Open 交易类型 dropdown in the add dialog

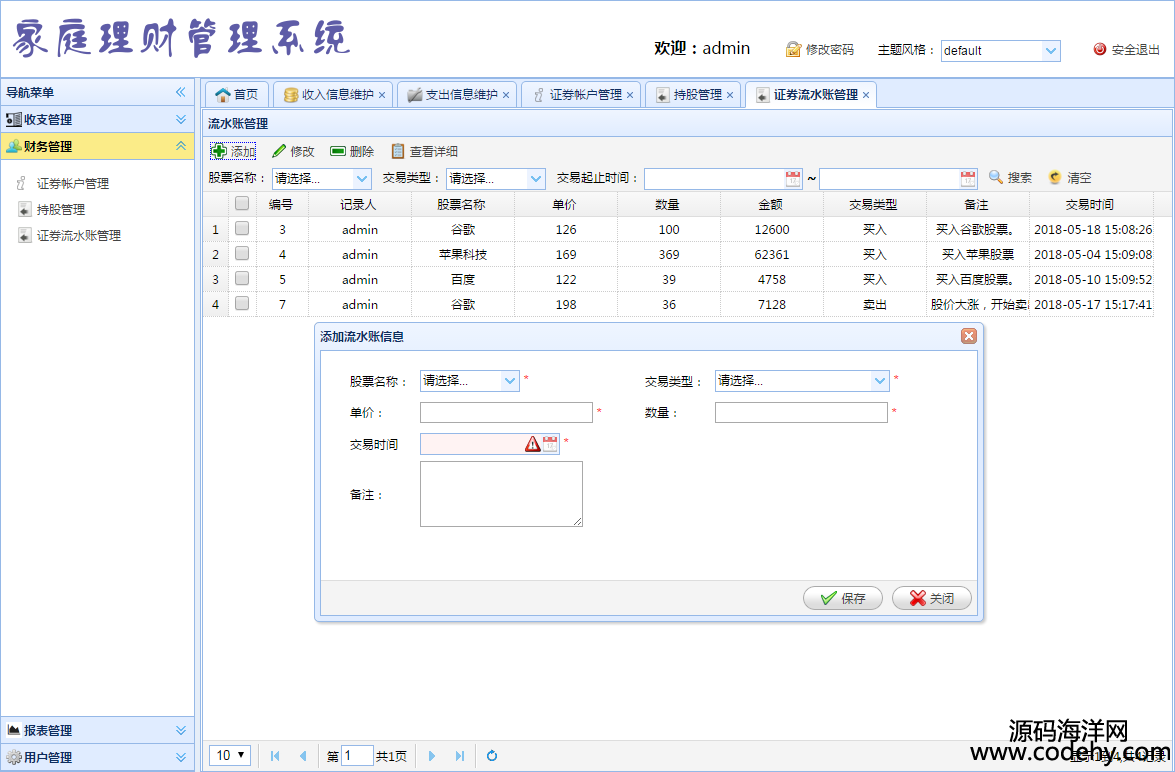pyautogui.click(x=879, y=381)
